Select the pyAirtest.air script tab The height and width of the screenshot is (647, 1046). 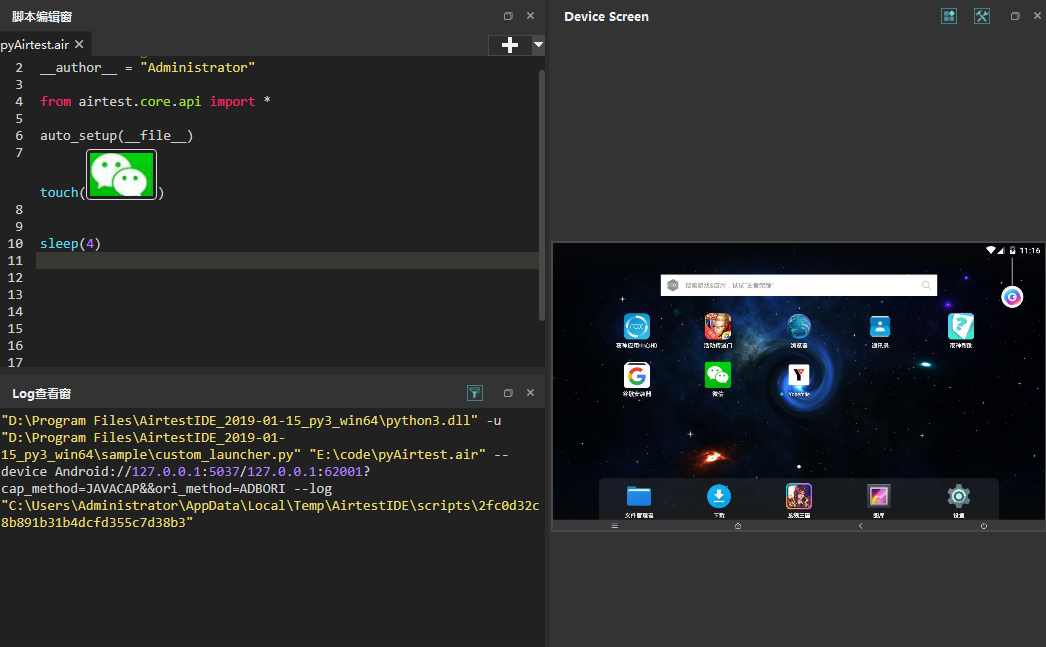35,45
